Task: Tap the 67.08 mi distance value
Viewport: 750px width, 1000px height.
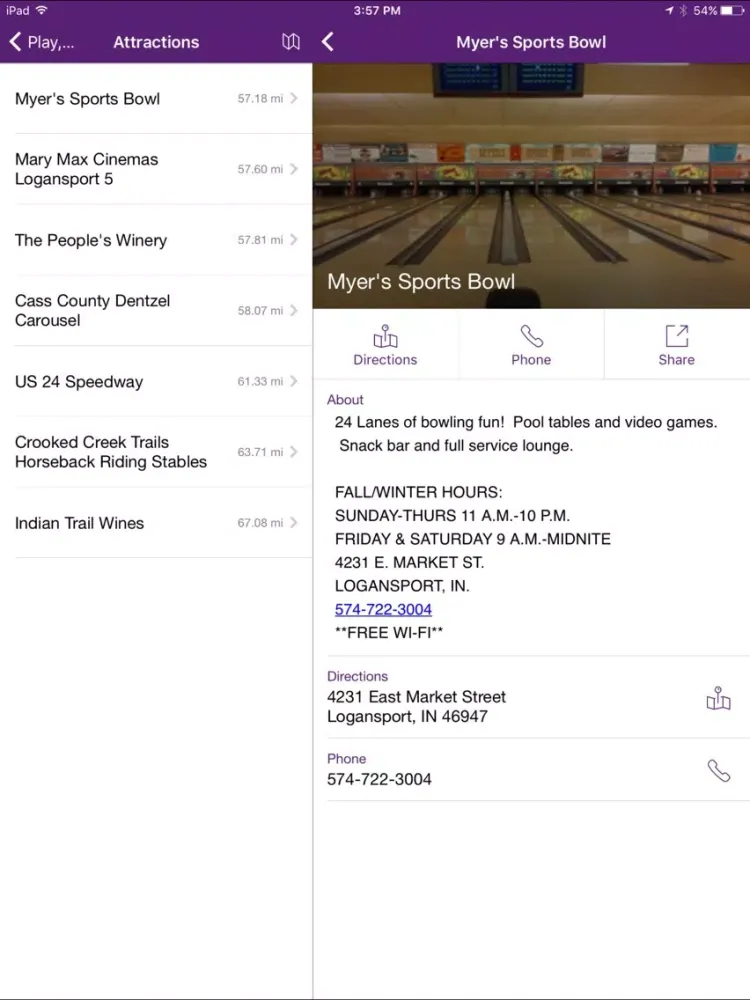Action: coord(260,523)
